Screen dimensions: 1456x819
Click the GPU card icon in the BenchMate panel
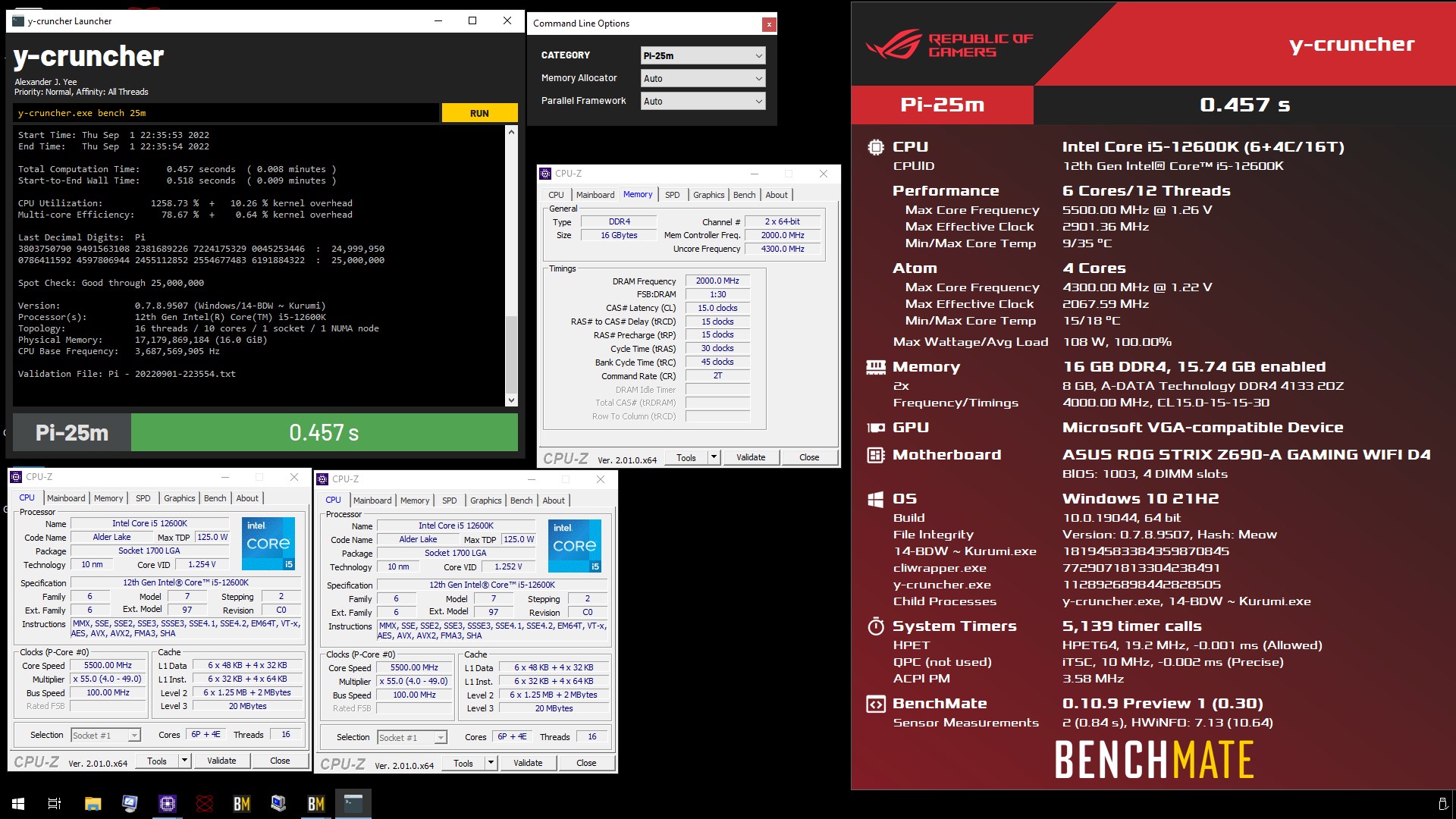pyautogui.click(x=876, y=428)
